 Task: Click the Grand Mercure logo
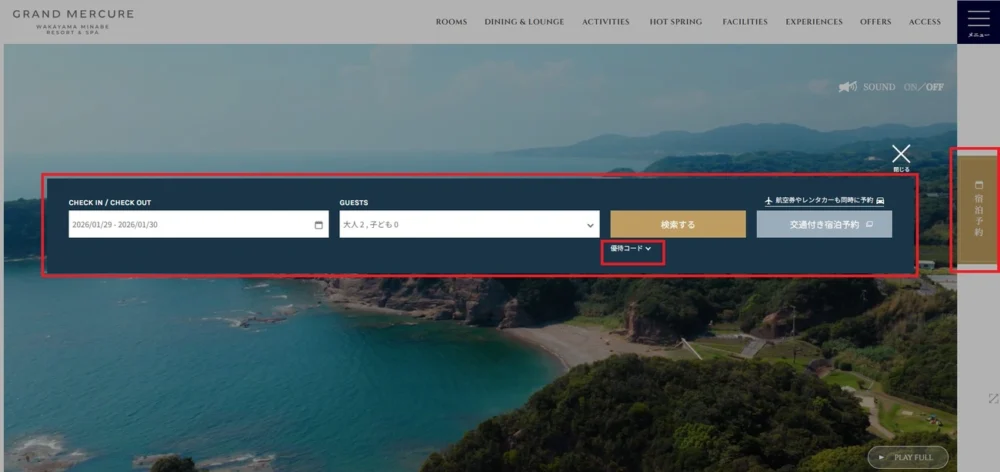click(x=73, y=20)
